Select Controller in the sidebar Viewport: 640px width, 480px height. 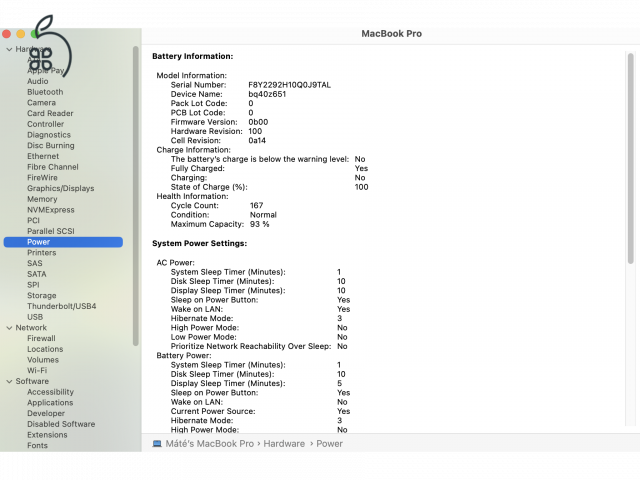(x=45, y=124)
